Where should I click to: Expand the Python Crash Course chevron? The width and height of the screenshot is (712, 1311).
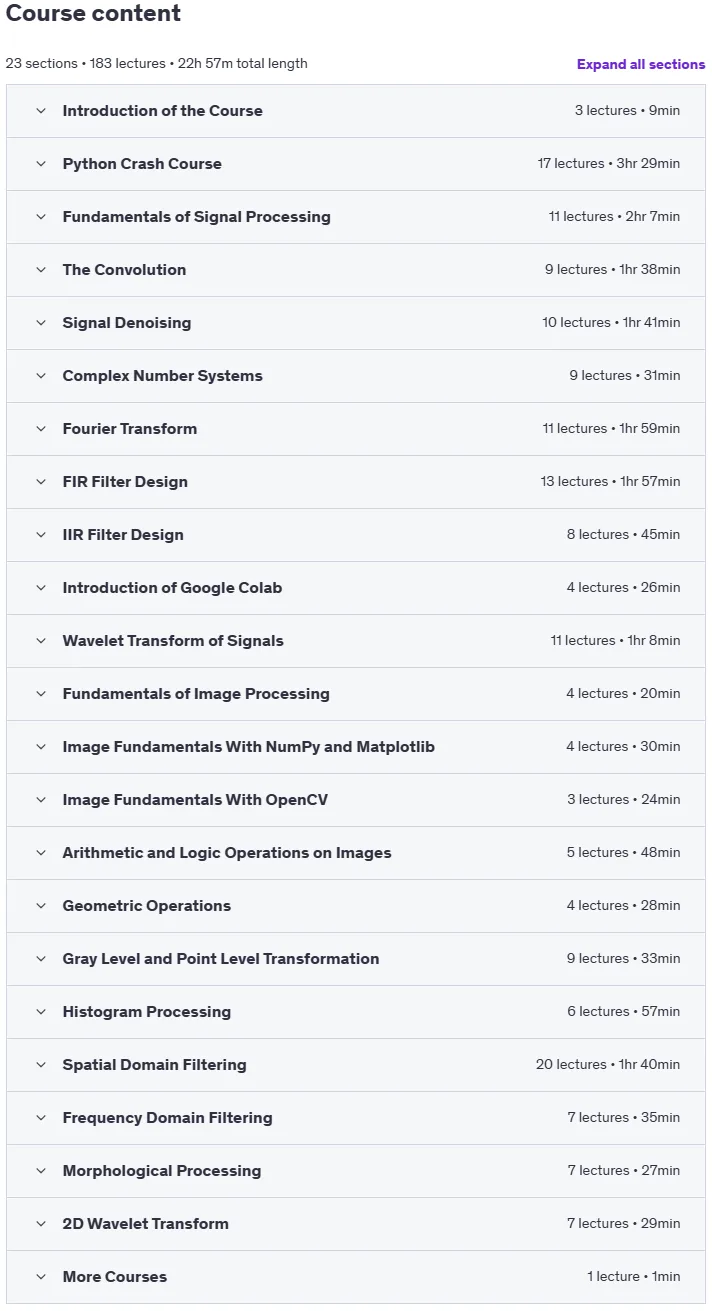pyautogui.click(x=41, y=164)
